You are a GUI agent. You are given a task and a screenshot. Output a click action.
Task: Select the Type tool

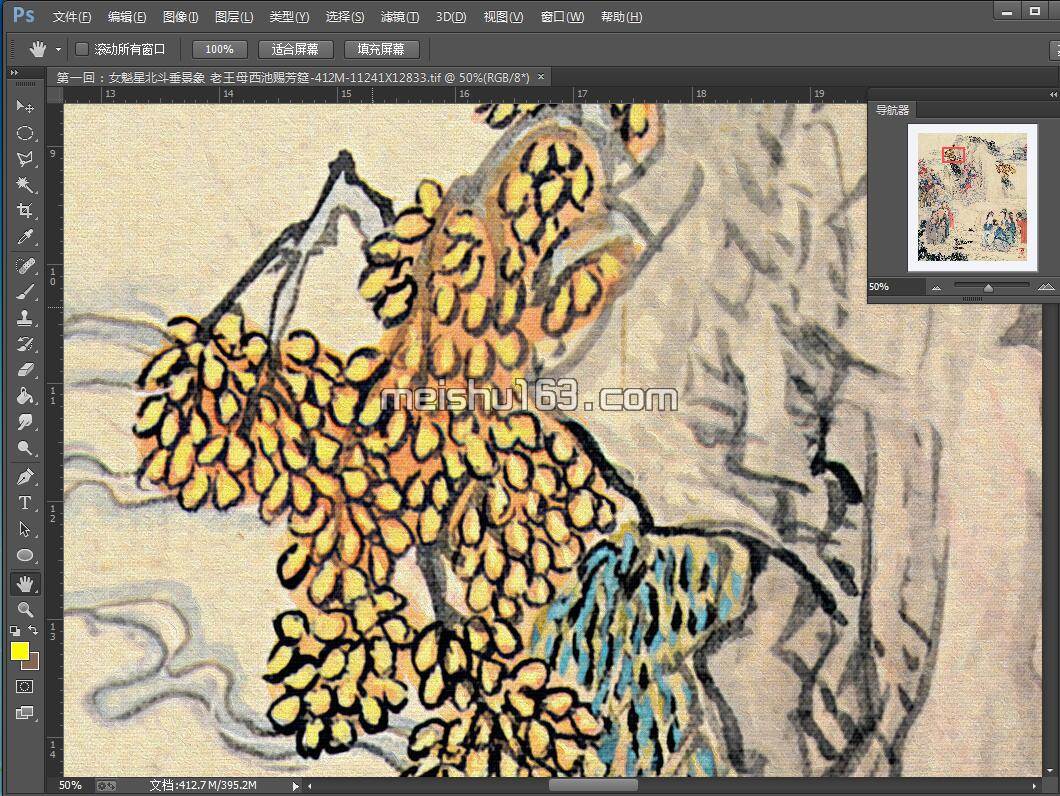(x=25, y=502)
